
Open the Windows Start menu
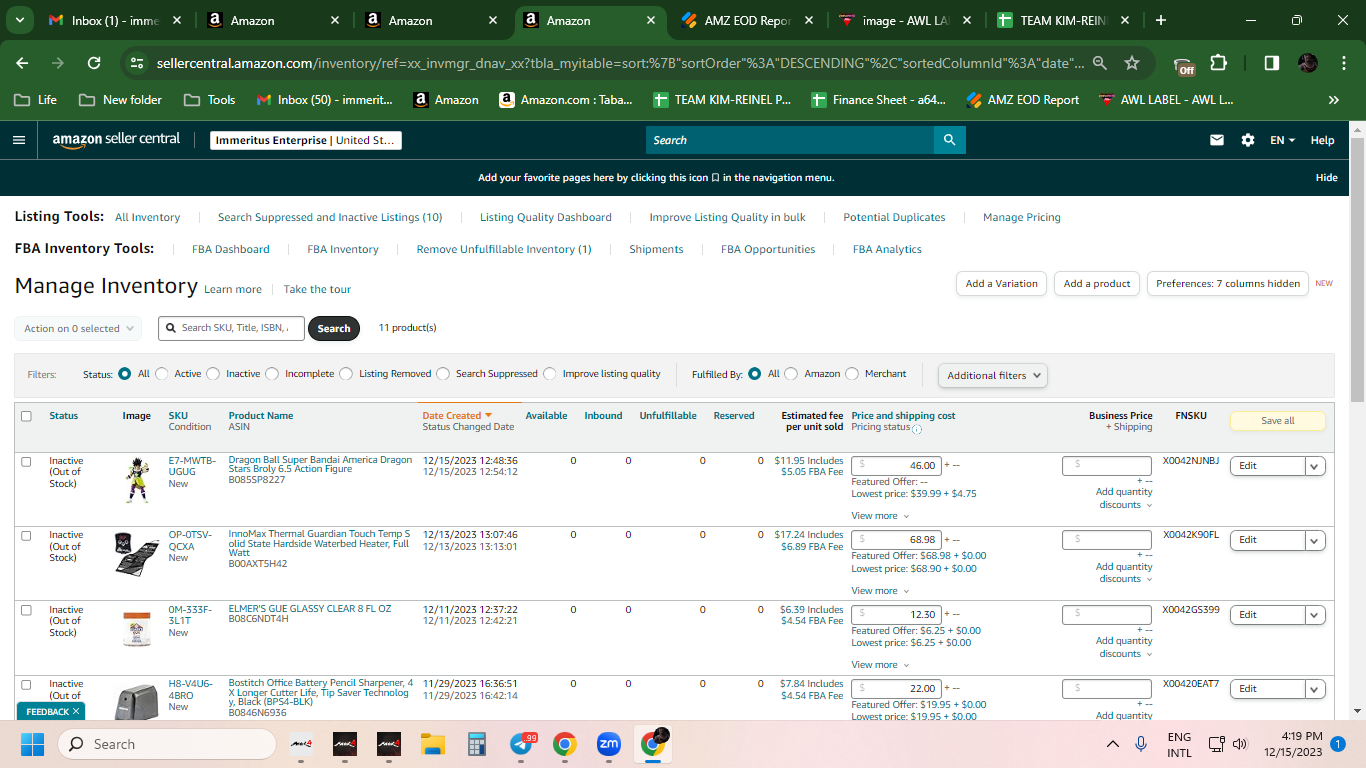tap(32, 744)
